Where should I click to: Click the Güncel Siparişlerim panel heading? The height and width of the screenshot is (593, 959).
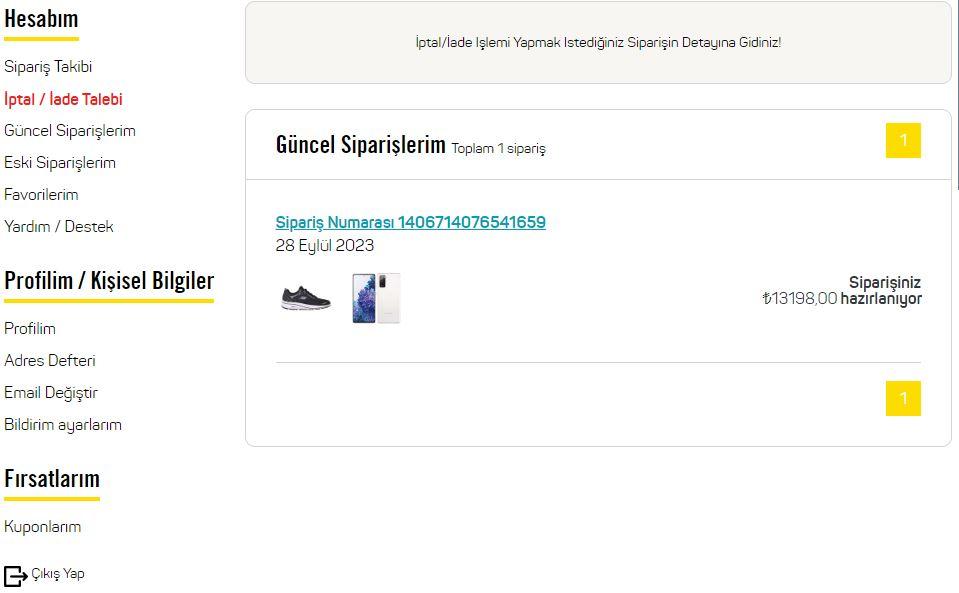coord(360,145)
